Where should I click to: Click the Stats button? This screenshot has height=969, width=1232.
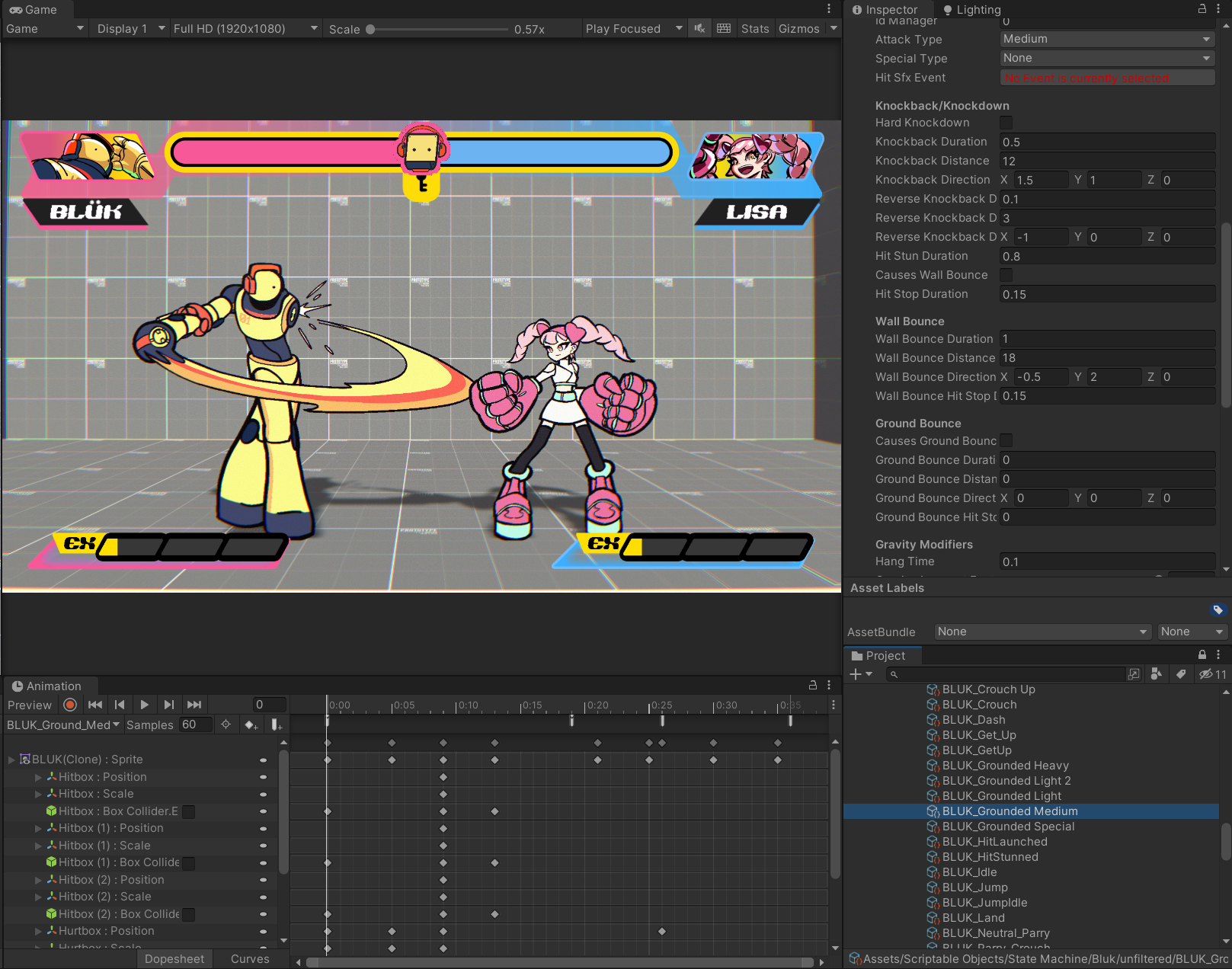click(x=754, y=28)
